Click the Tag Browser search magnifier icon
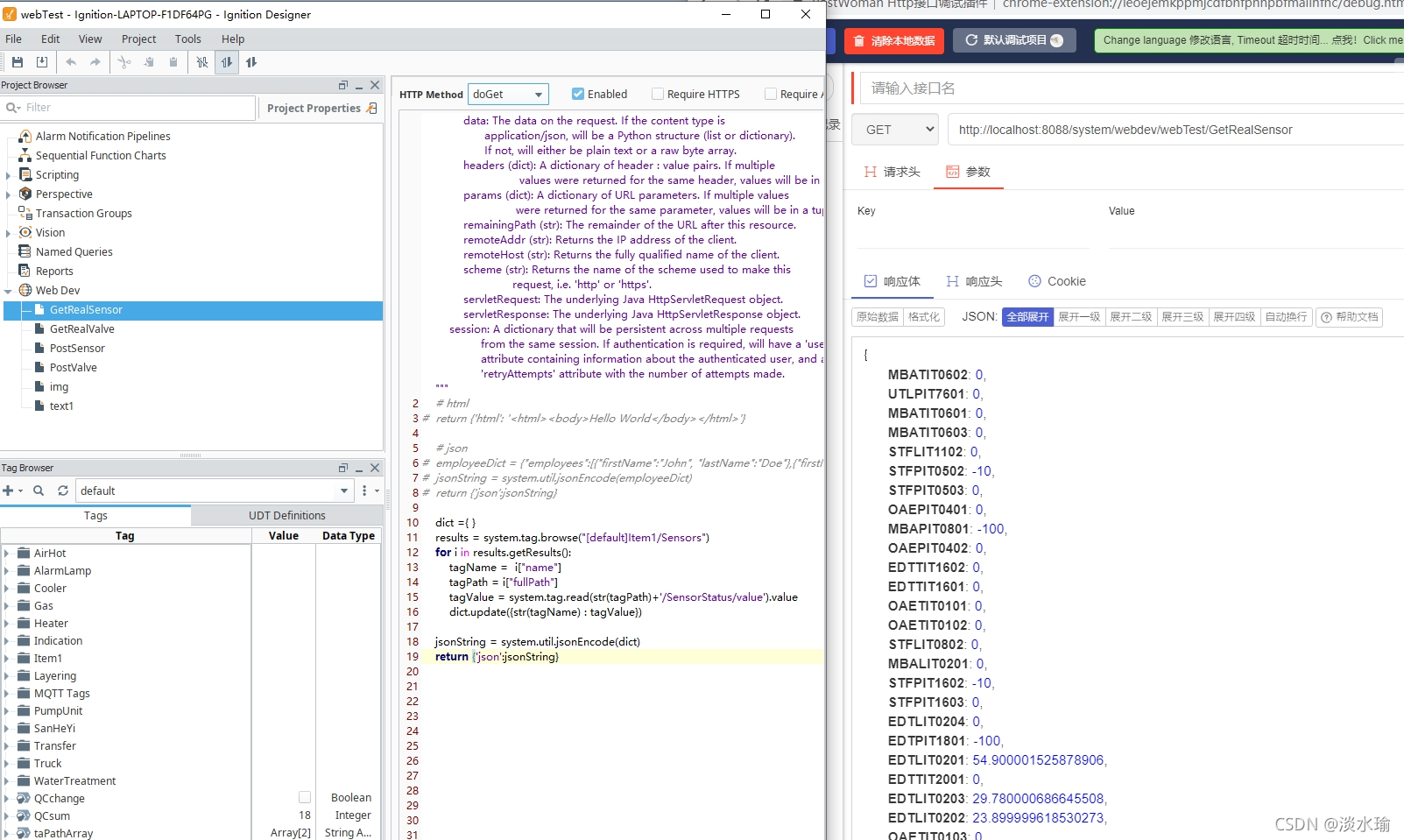The width and height of the screenshot is (1404, 840). 39,491
